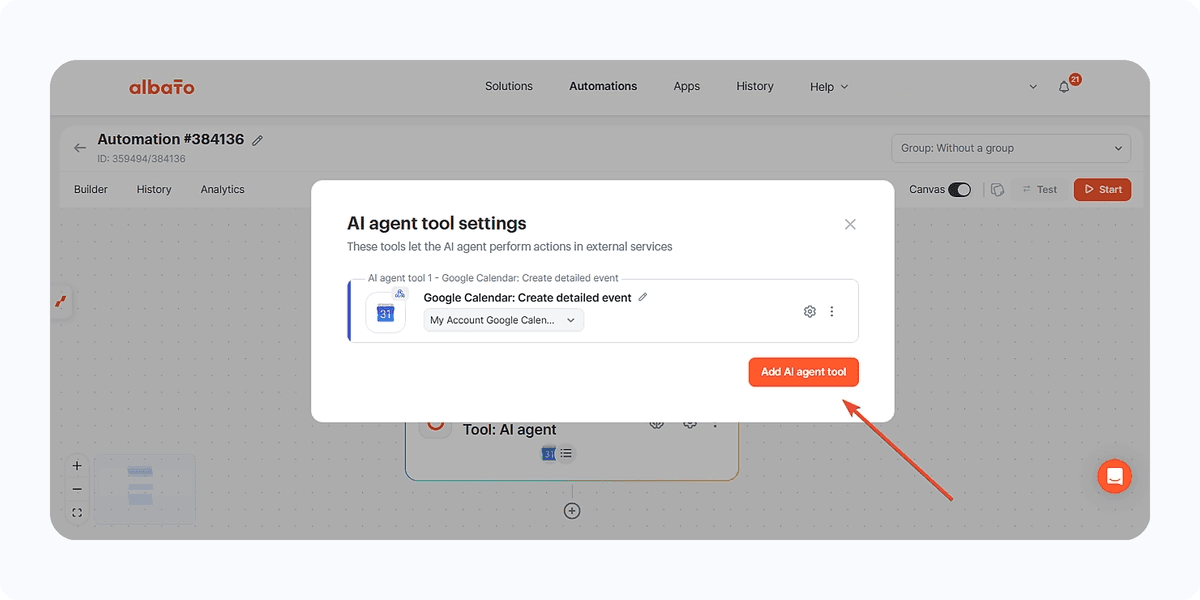Click the red tool icon at canvas left edge
Image resolution: width=1200 pixels, height=600 pixels.
pos(61,302)
